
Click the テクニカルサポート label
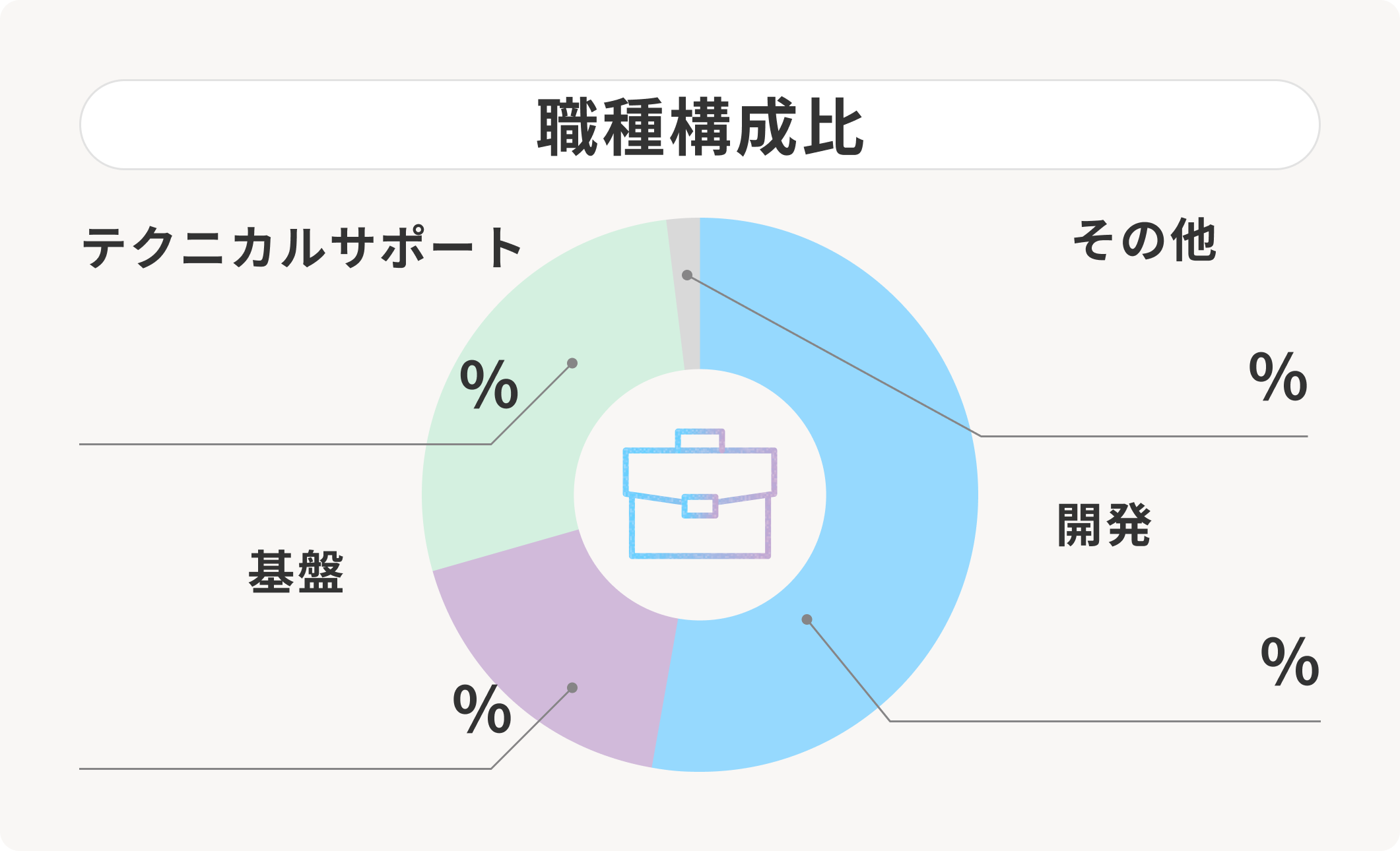coord(302,247)
